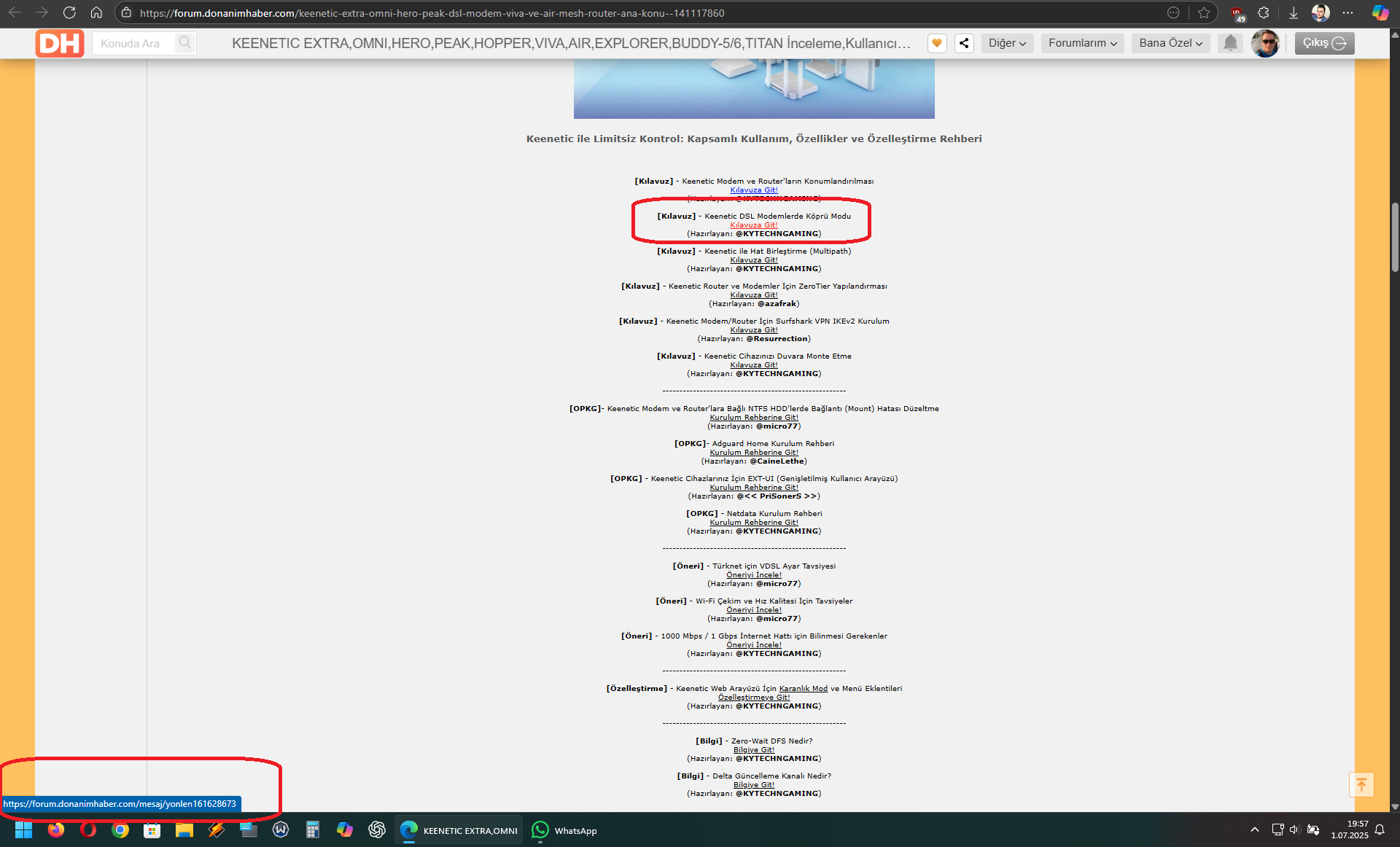Open Kurulum Rehberine Git for Netdata guide
The image size is (1400, 847).
[x=754, y=523]
